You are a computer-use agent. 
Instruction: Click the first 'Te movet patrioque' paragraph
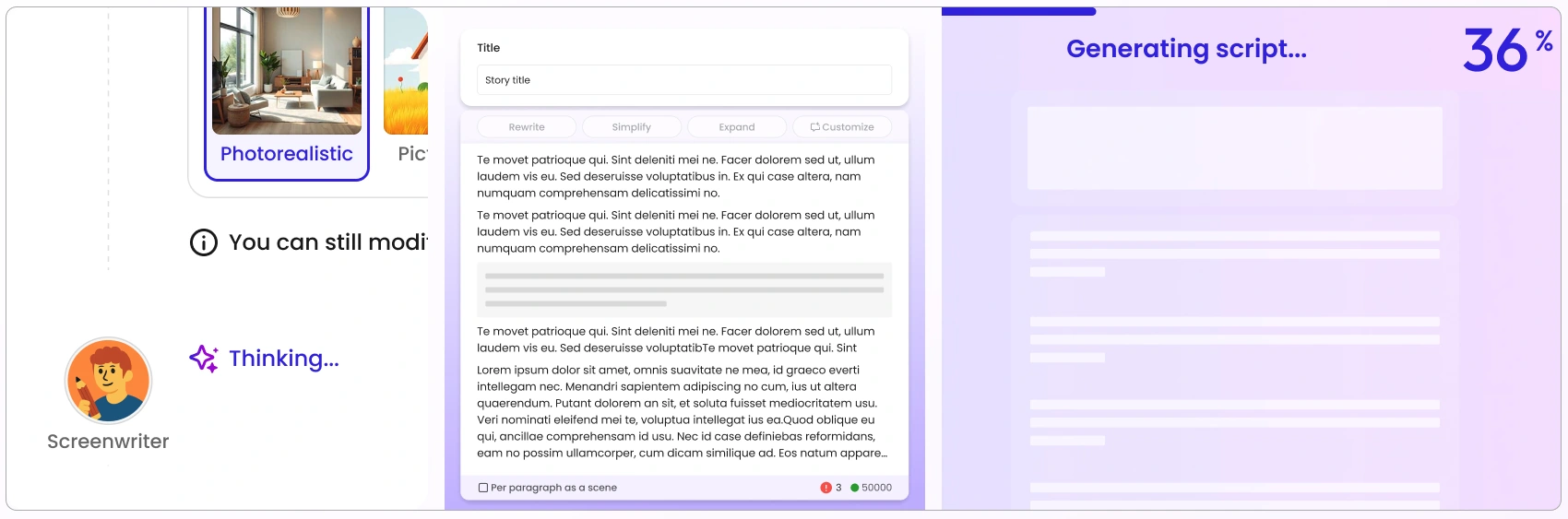(677, 176)
